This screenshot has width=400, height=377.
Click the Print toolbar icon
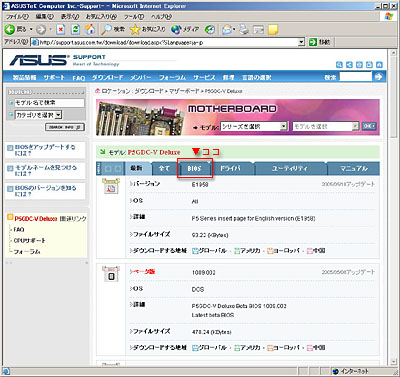pyautogui.click(x=244, y=30)
